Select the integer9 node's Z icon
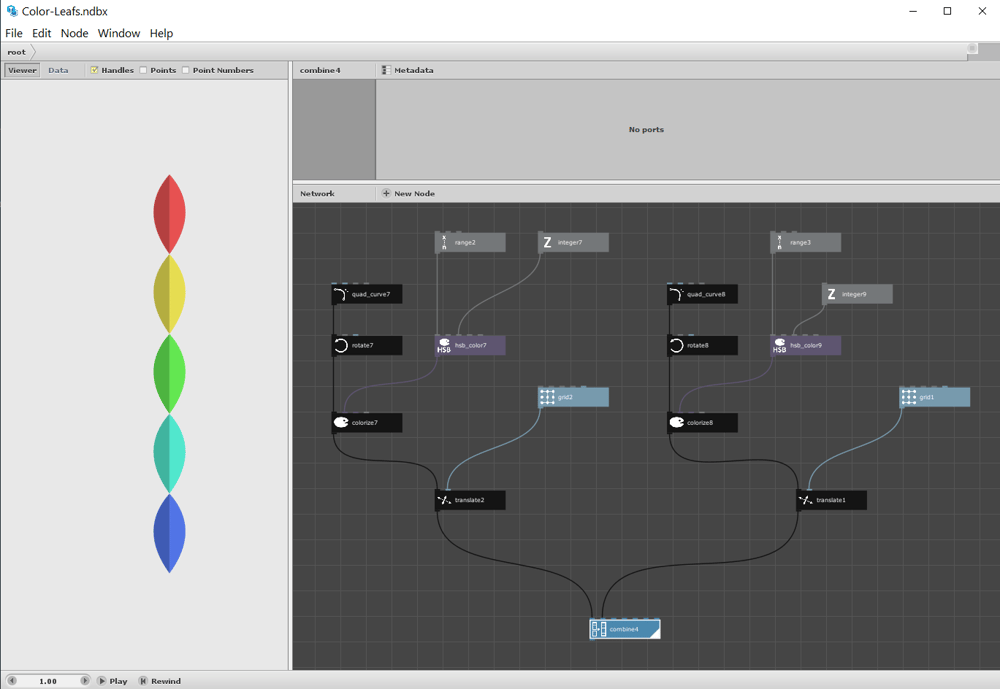The width and height of the screenshot is (1000, 689). [x=832, y=294]
